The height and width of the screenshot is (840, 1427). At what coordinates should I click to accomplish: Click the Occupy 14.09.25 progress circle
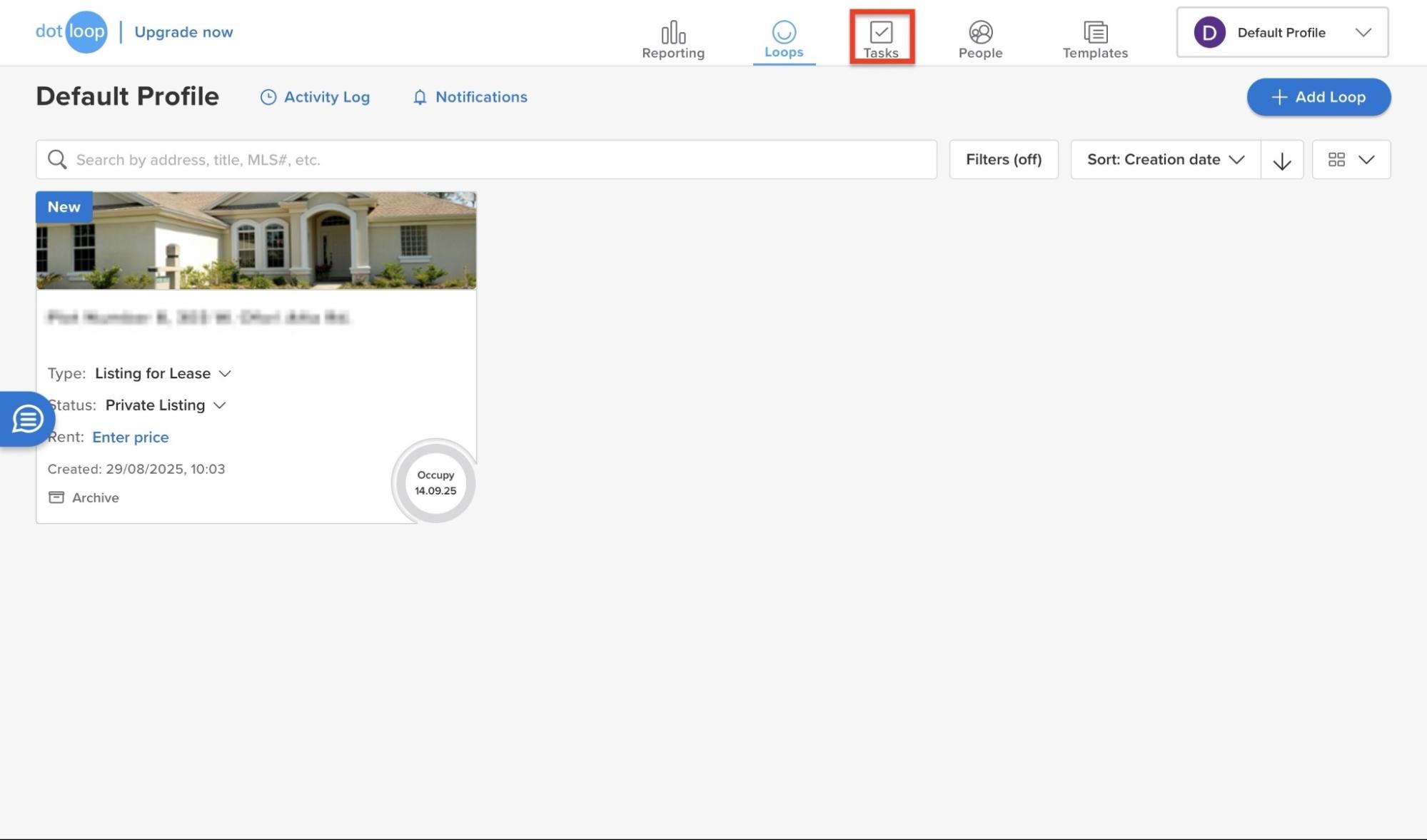pos(434,482)
